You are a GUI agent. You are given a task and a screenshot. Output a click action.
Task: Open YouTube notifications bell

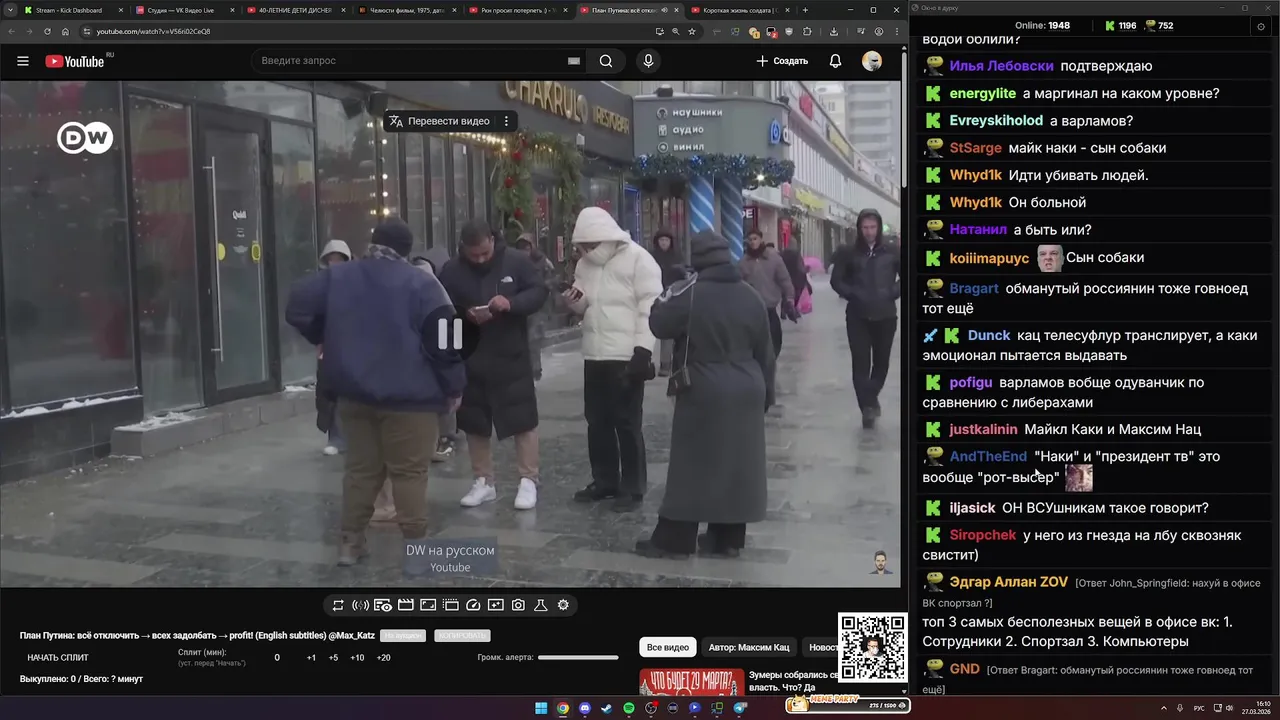835,61
